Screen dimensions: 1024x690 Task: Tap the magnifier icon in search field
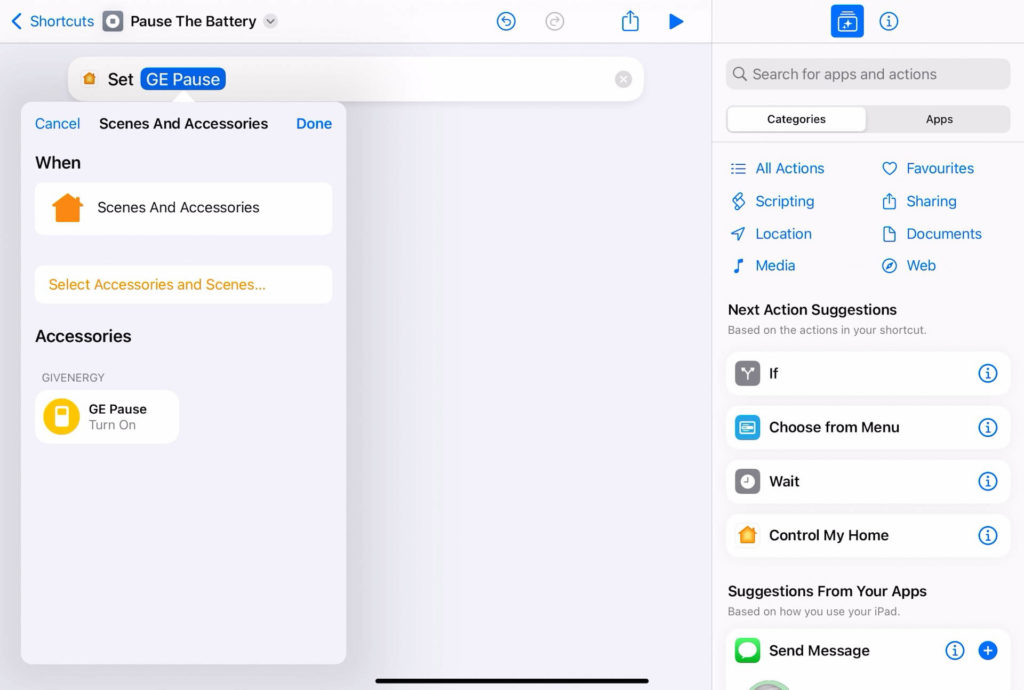pos(739,74)
